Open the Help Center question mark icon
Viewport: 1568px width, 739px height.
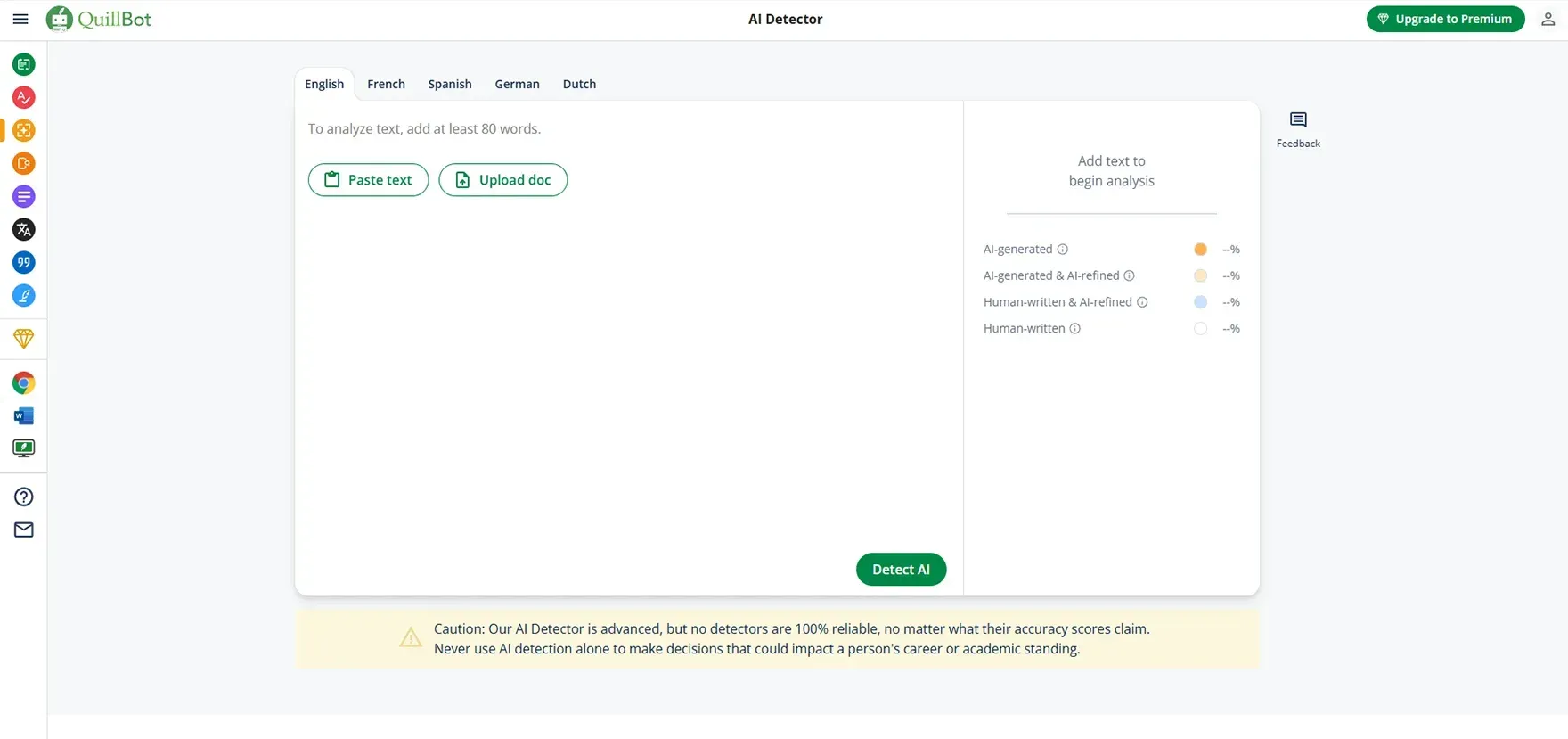[x=24, y=497]
